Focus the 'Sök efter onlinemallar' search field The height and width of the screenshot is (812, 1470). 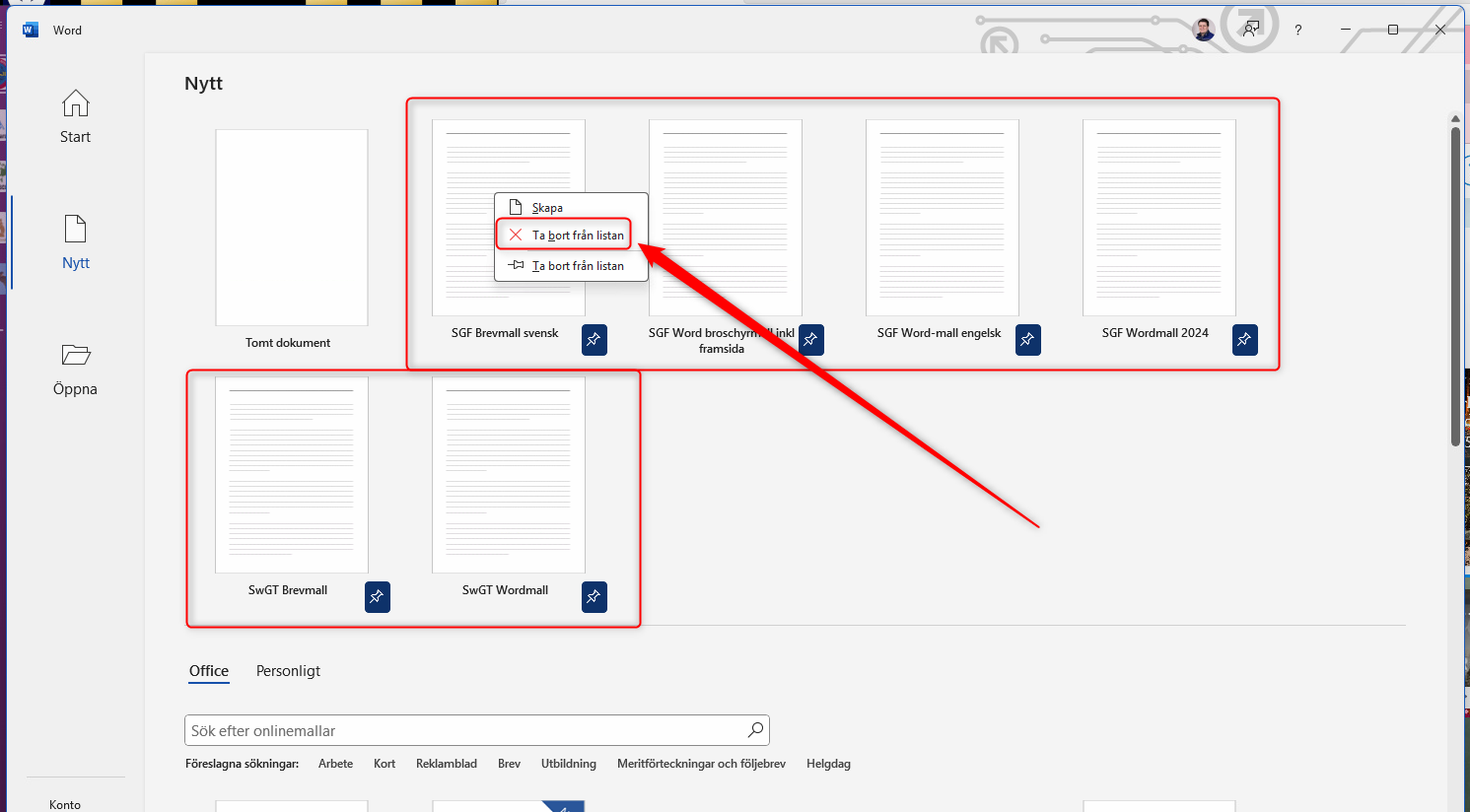[477, 730]
